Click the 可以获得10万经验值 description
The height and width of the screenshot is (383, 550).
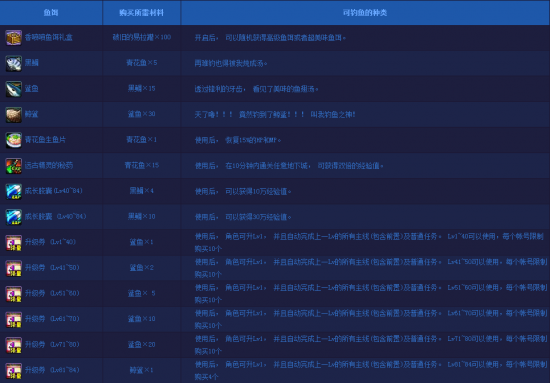coord(243,192)
